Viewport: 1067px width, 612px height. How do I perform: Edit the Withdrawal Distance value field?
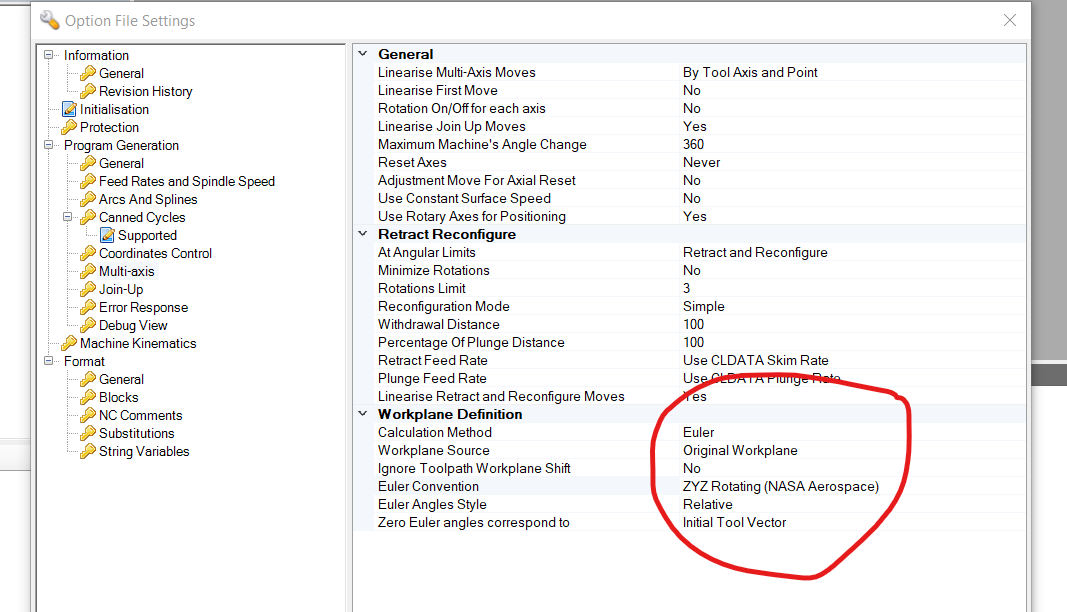pos(780,324)
